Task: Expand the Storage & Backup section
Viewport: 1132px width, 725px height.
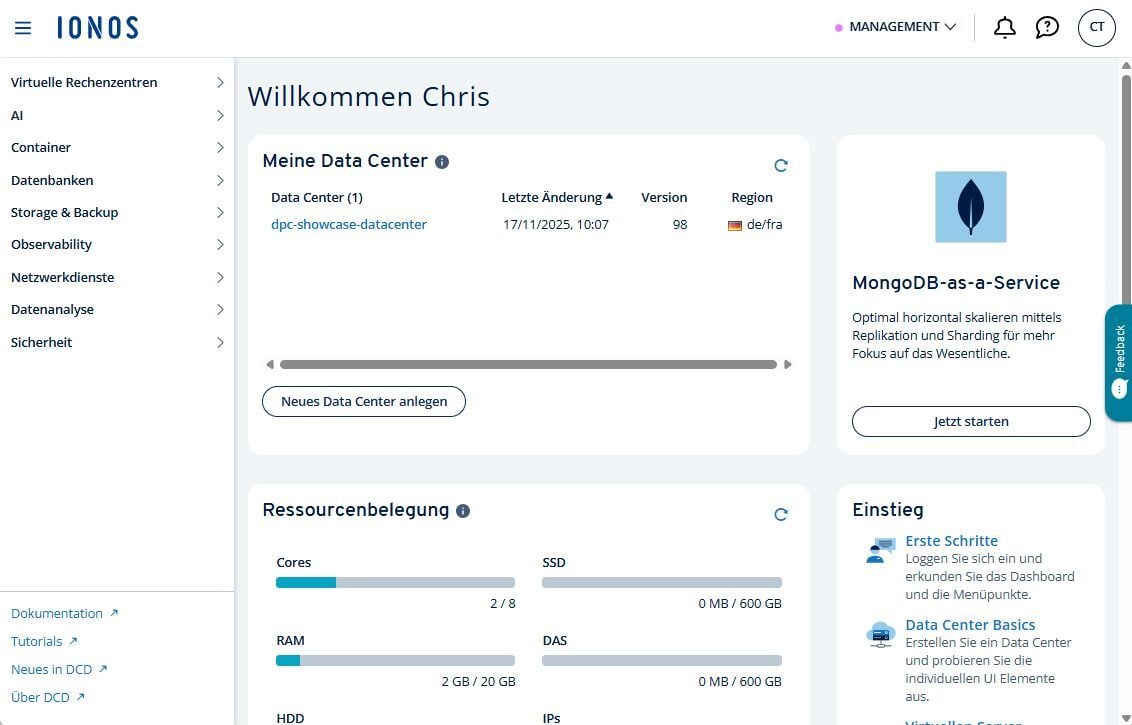Action: pos(117,213)
